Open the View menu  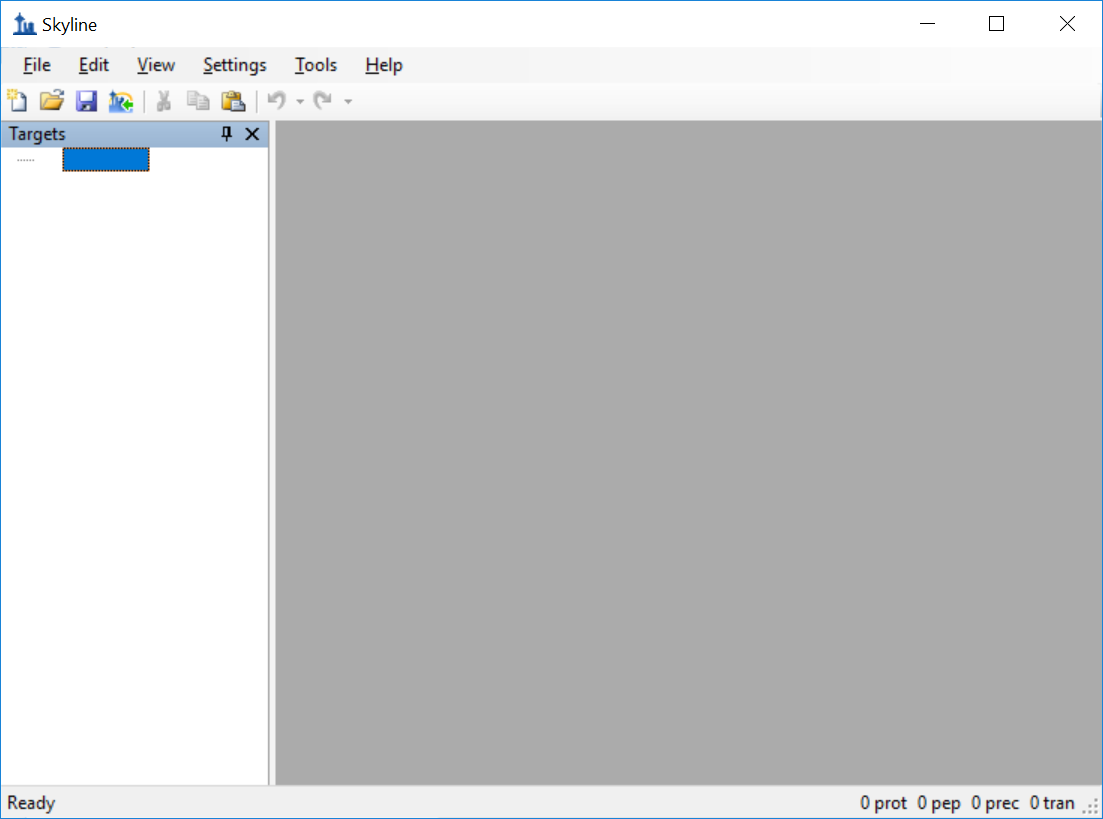click(x=156, y=65)
